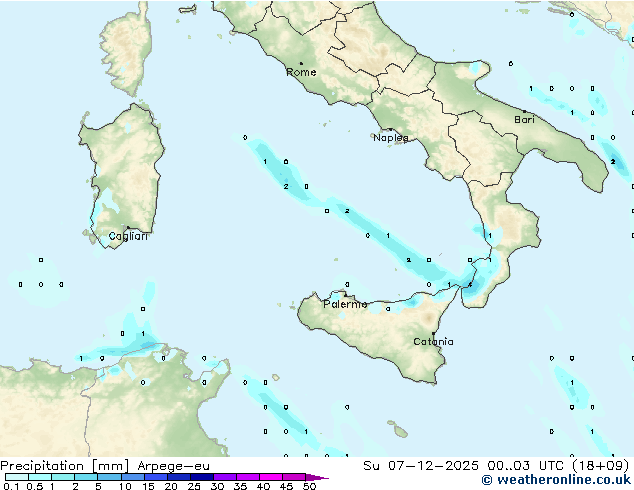Click the '(18+09)' forecast run text
Image resolution: width=634 pixels, height=490 pixels.
pyautogui.click(x=601, y=465)
